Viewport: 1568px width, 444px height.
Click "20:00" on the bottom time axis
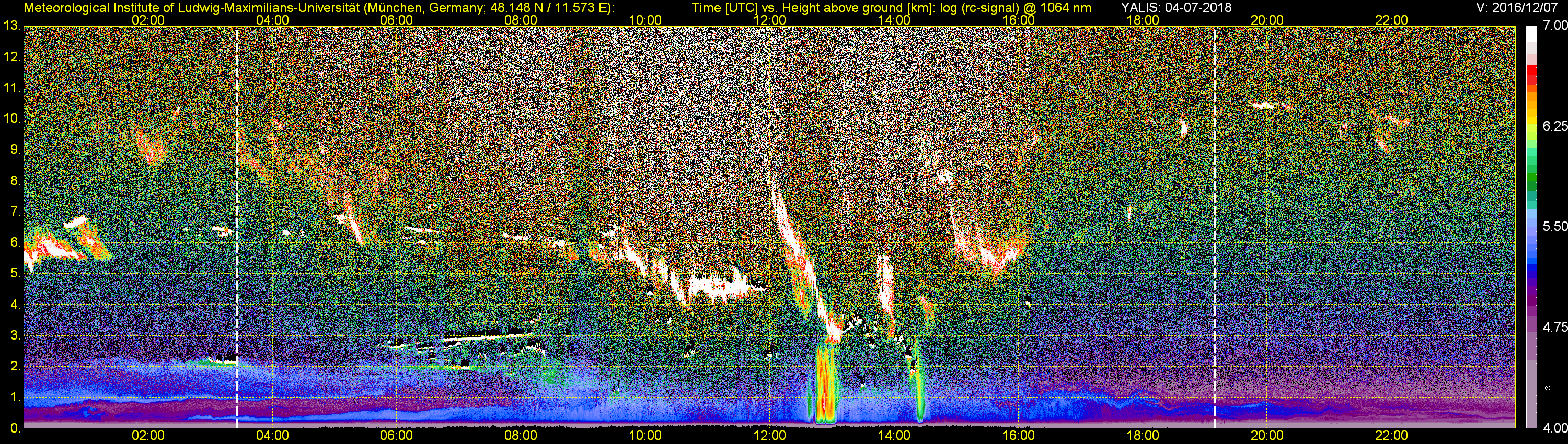click(1267, 436)
